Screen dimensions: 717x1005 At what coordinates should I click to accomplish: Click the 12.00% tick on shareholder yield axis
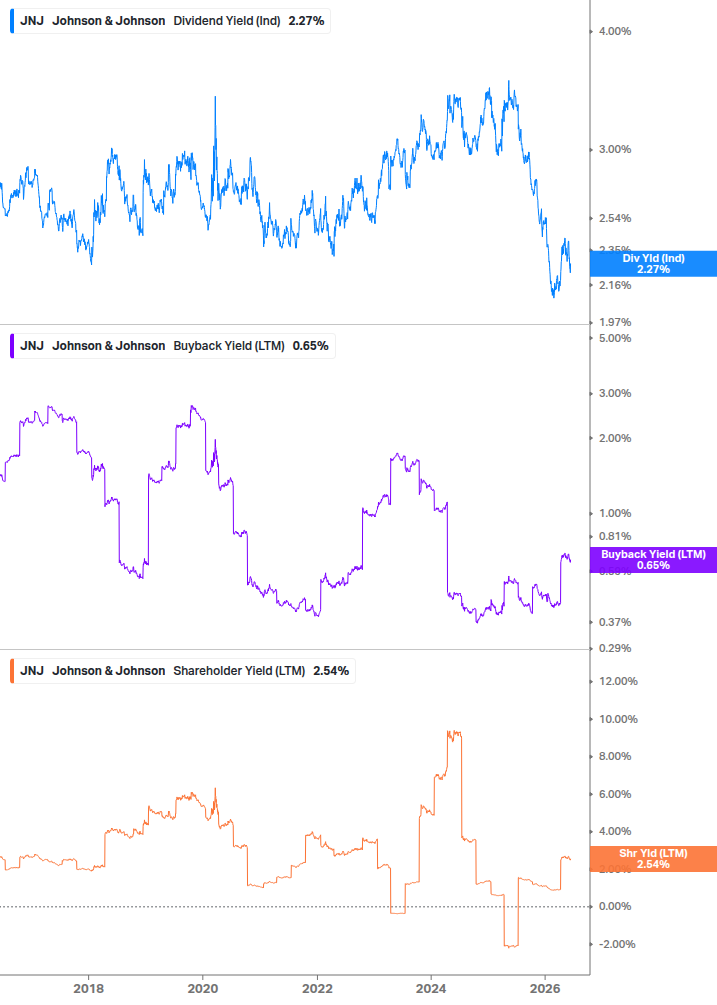pos(618,681)
